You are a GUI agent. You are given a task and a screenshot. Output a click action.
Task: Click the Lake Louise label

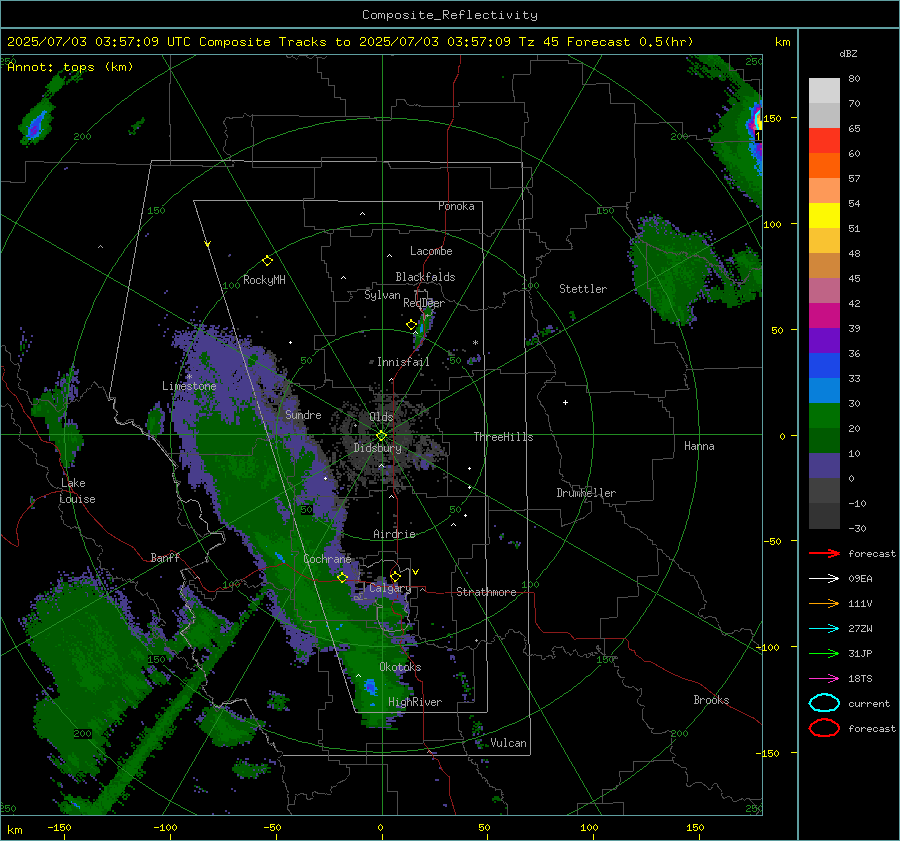point(77,491)
